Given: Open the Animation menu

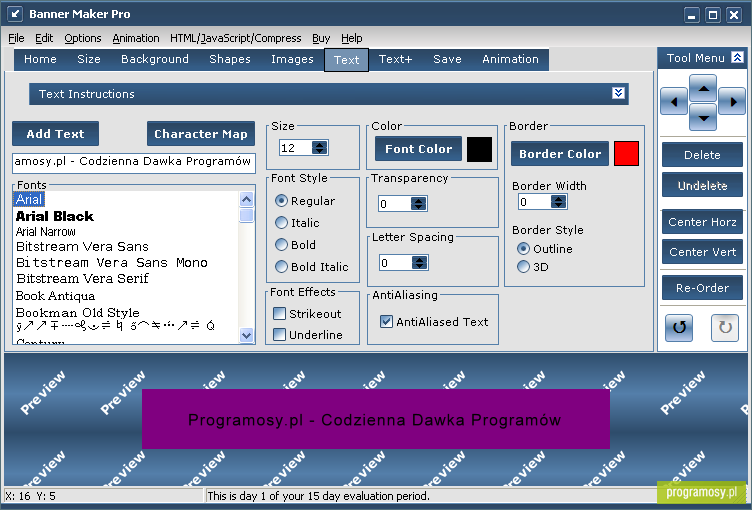Looking at the screenshot, I should [136, 38].
